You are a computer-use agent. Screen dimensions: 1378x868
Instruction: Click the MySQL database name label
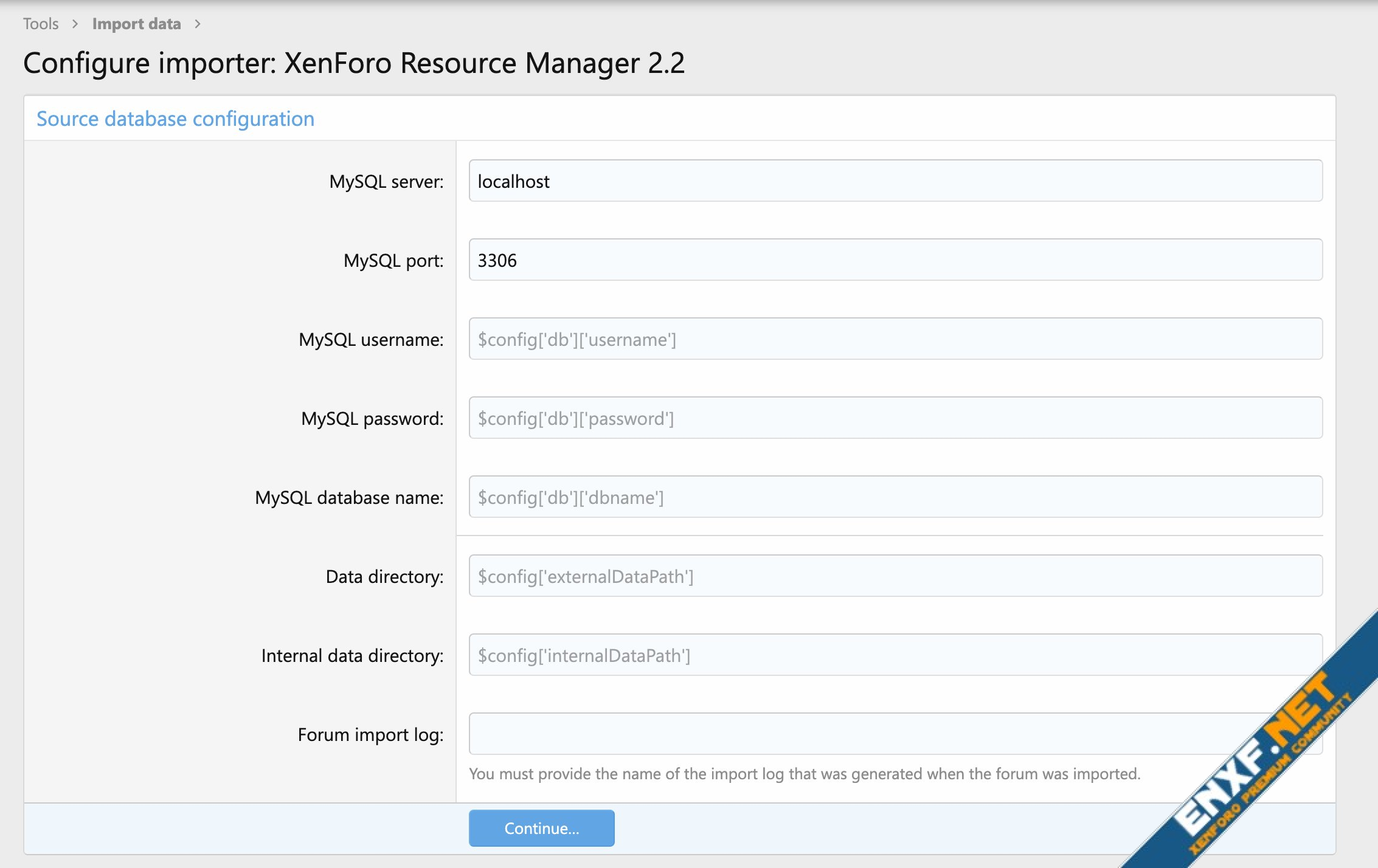[x=349, y=498]
